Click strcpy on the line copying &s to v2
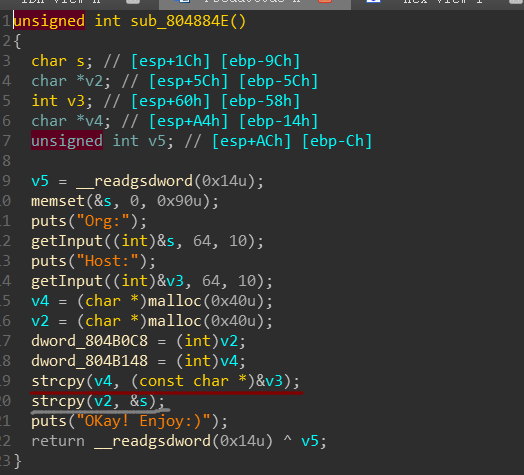 (x=58, y=402)
